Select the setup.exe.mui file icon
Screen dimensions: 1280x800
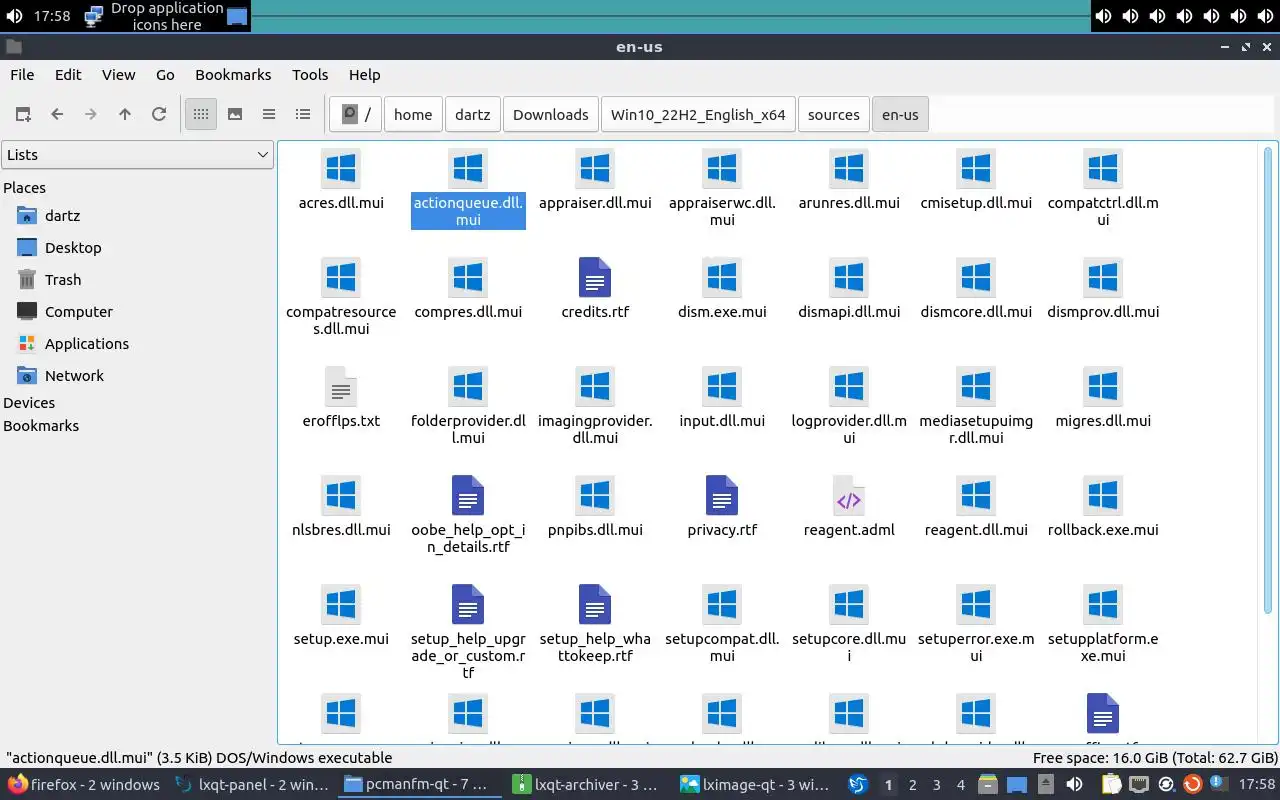click(341, 604)
